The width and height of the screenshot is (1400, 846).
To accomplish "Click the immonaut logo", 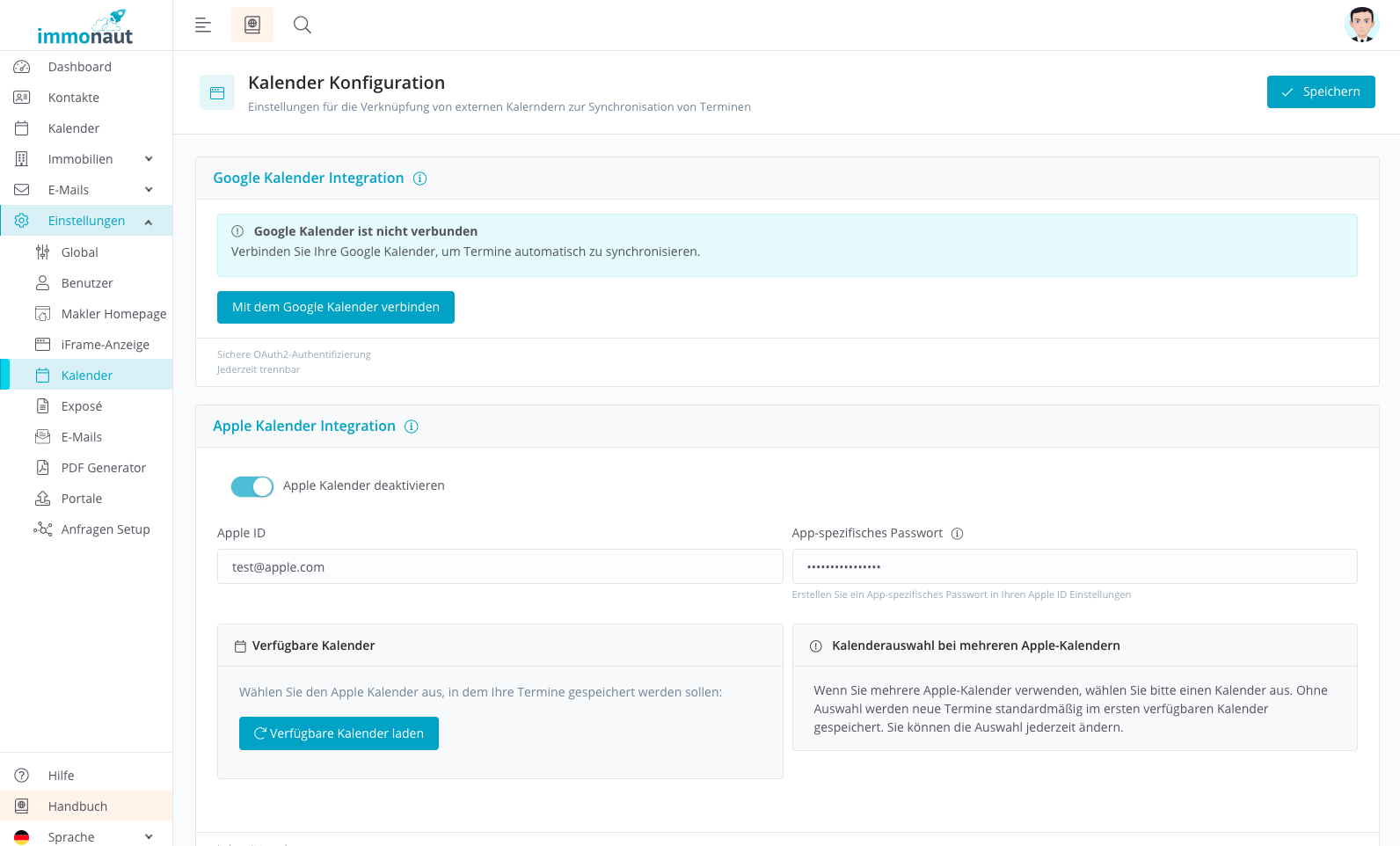I will pos(85,28).
